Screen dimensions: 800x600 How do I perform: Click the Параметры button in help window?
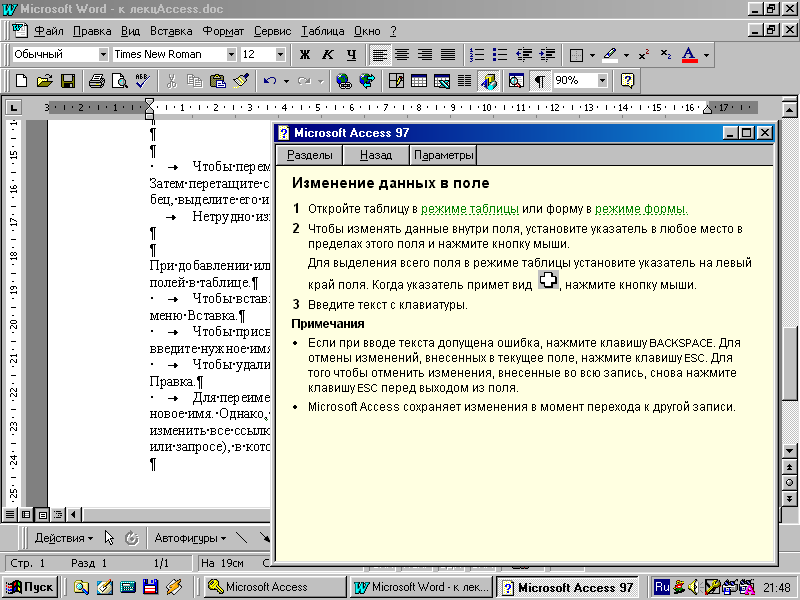pos(443,155)
